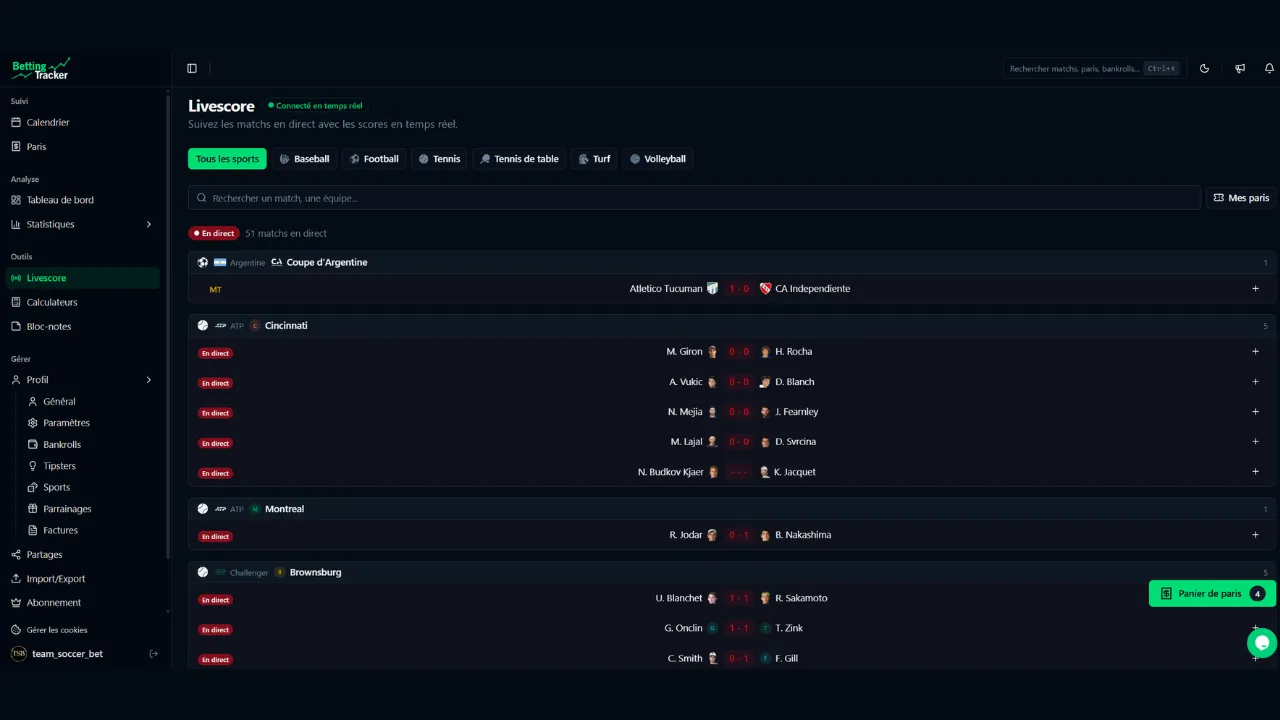
Task: Open notifications via the bell icon
Action: pyautogui.click(x=1270, y=68)
